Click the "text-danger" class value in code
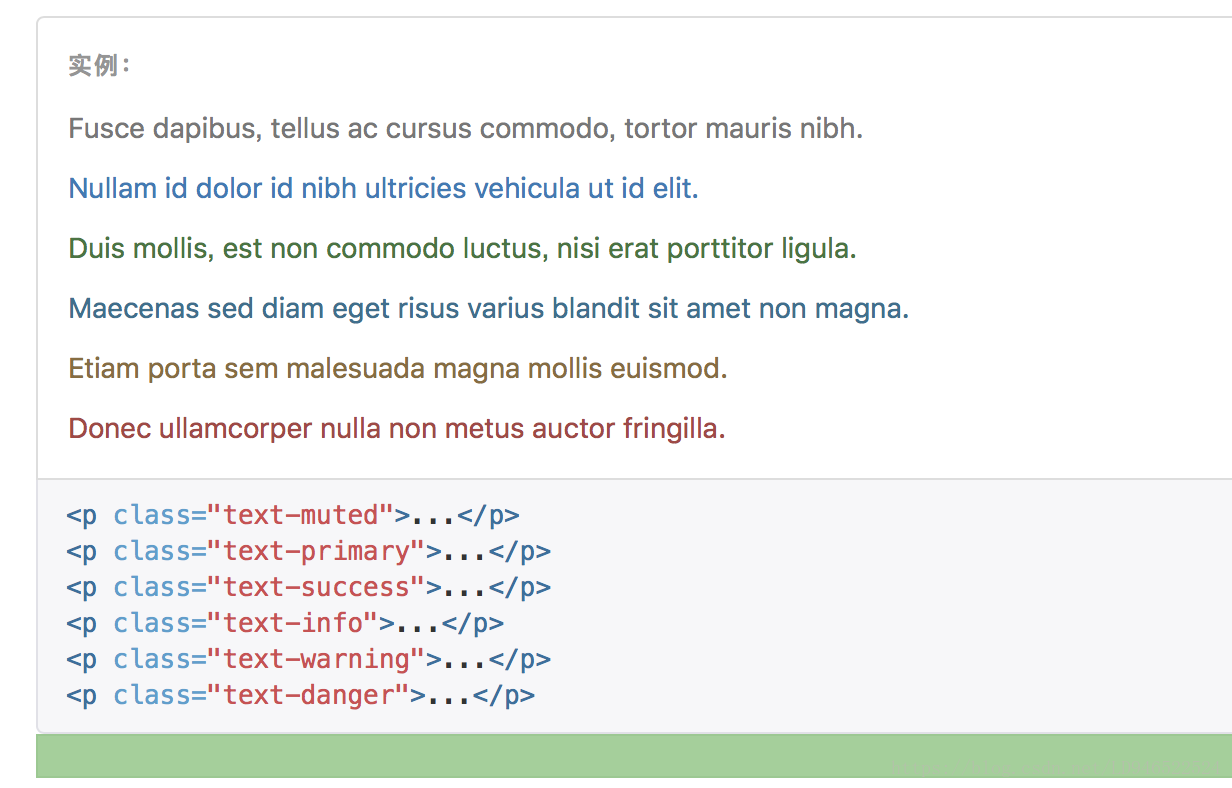1232x788 pixels. tap(309, 695)
